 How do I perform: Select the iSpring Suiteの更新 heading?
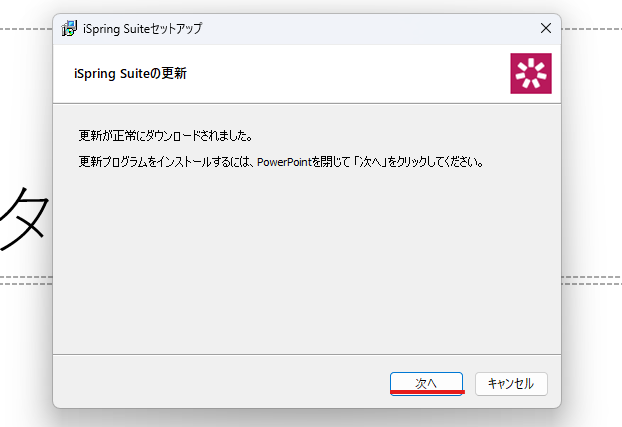(x=130, y=73)
